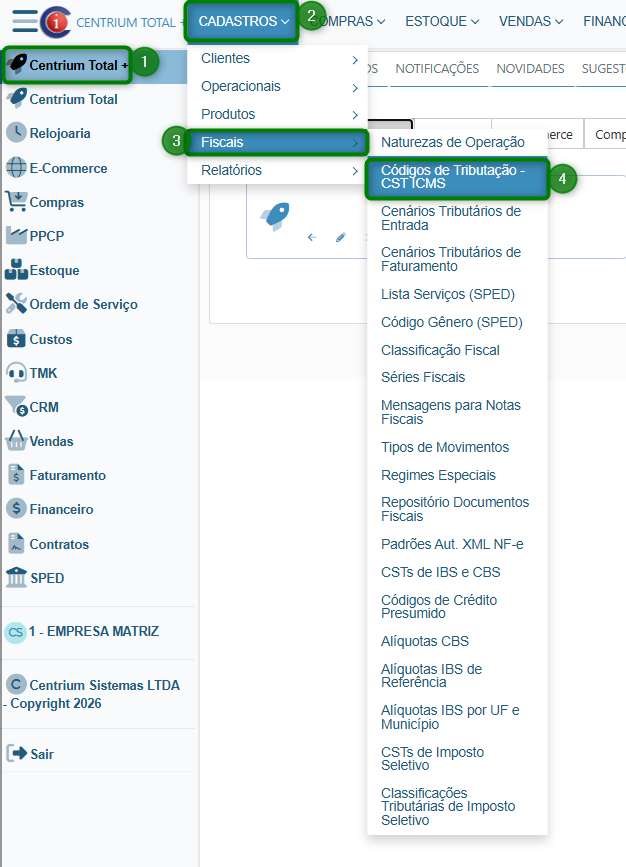Open the ESTOQUE dropdown menu
Screen dimensions: 626x867
pos(441,21)
